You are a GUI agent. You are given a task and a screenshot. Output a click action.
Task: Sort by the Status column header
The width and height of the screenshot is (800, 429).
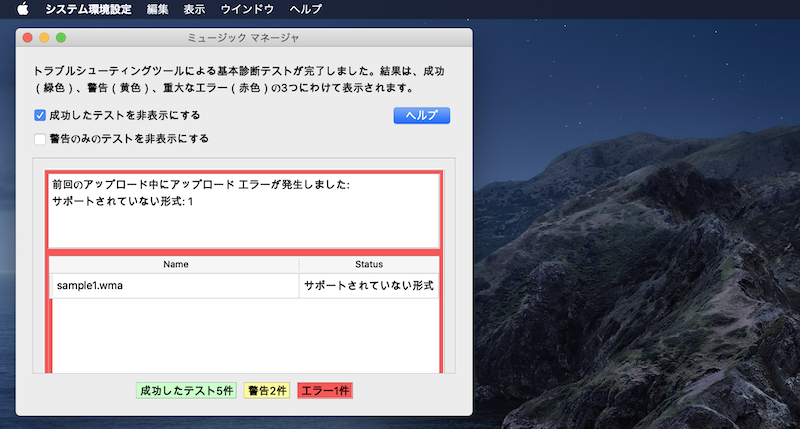369,264
